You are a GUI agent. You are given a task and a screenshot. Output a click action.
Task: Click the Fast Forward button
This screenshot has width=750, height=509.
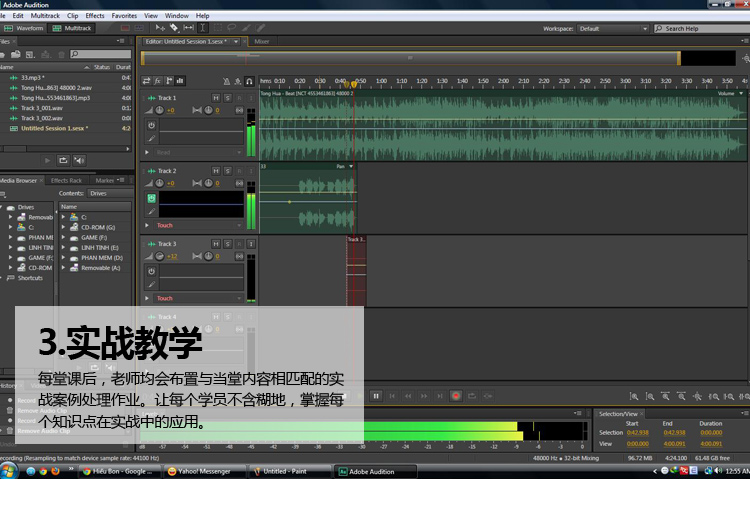424,396
